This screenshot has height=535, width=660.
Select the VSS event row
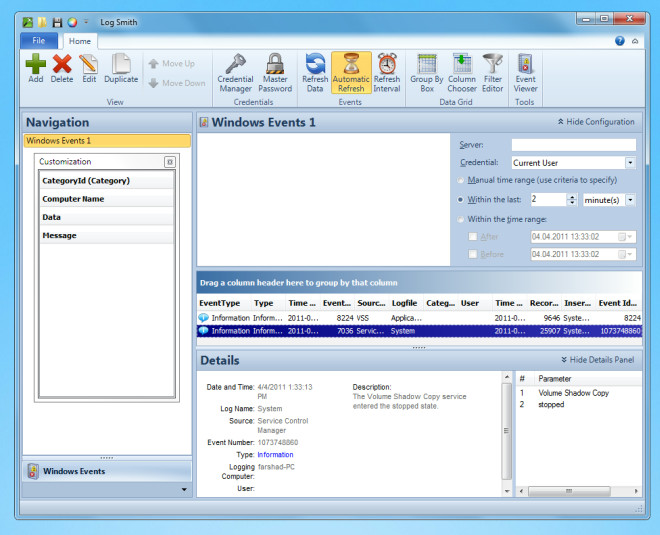[419, 318]
